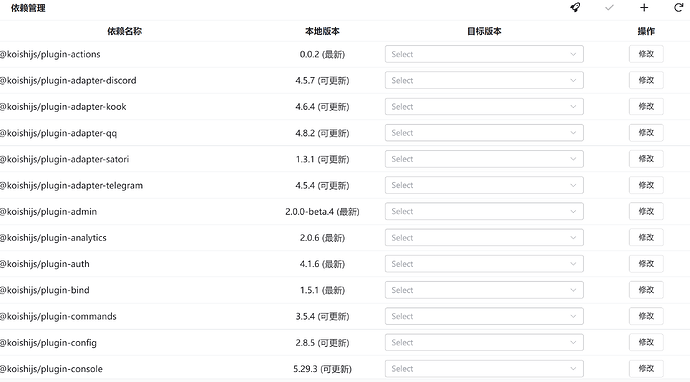Click the 依赖管理 page title

pyautogui.click(x=28, y=8)
